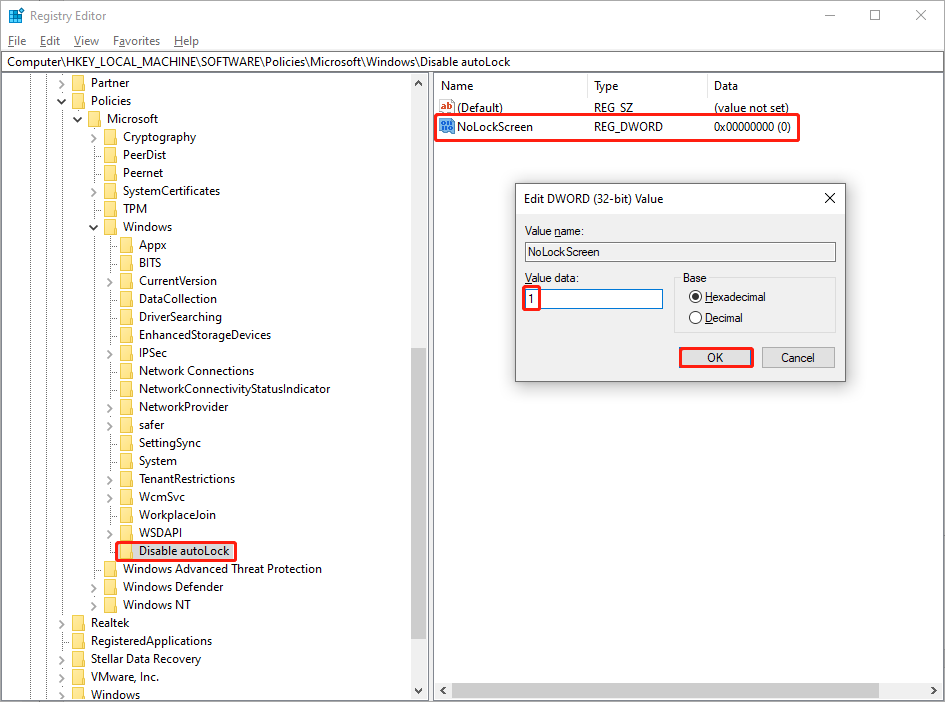This screenshot has width=945, height=702.
Task: Select the Policies folder icon
Action: click(78, 101)
